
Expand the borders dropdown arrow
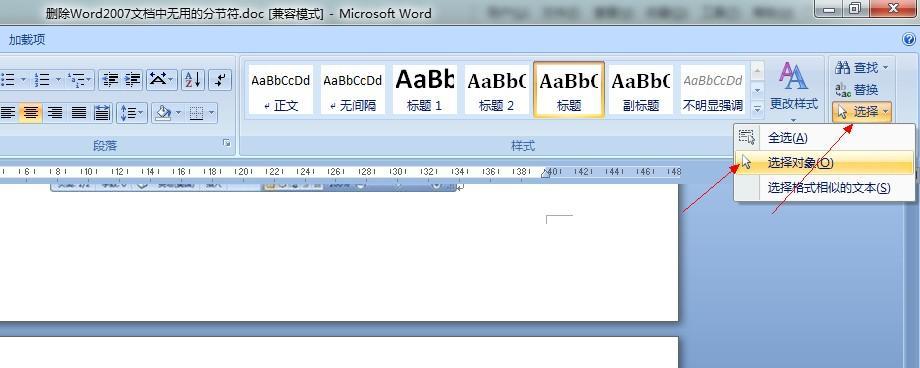[211, 113]
